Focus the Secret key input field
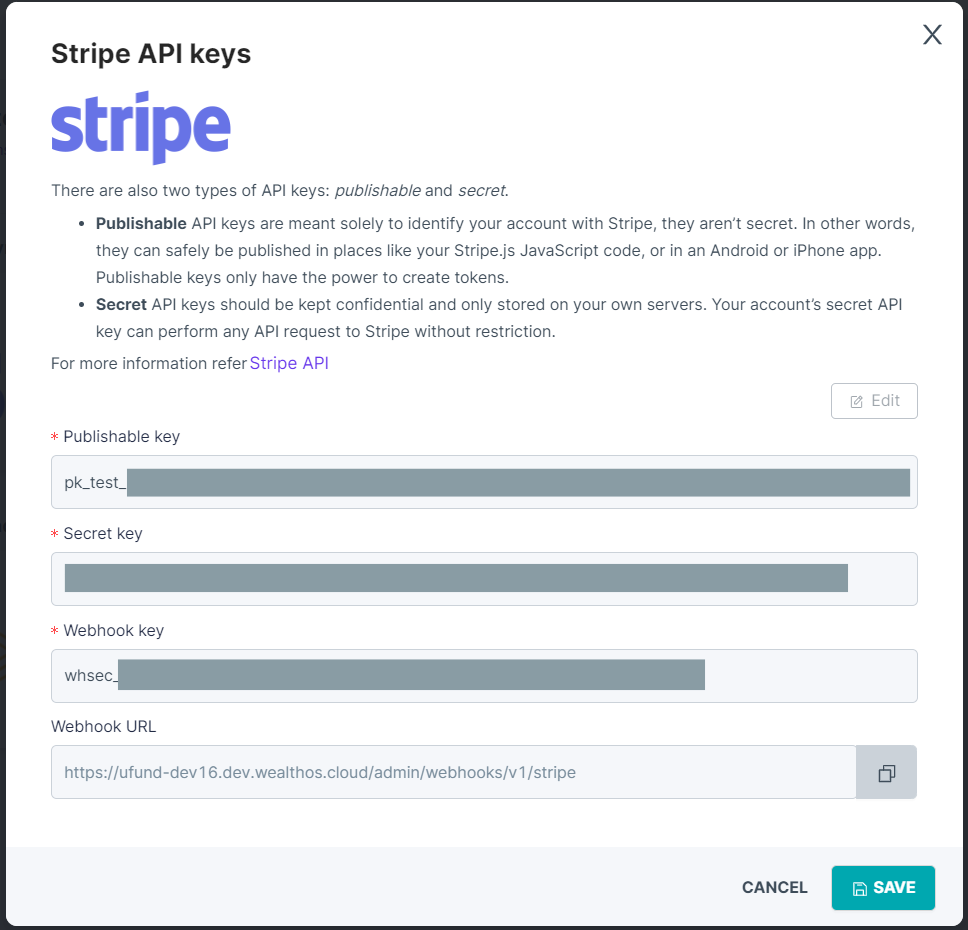This screenshot has width=968, height=930. click(484, 579)
